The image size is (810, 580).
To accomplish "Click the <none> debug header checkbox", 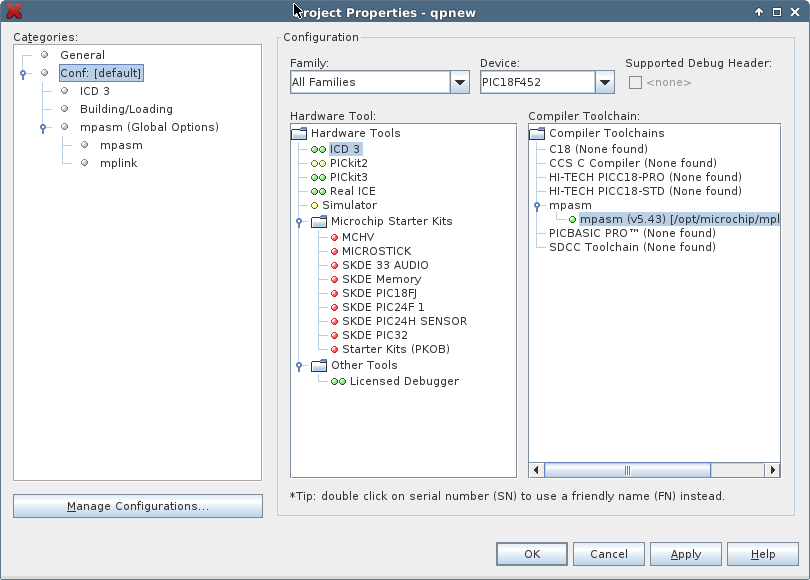I will pyautogui.click(x=636, y=82).
